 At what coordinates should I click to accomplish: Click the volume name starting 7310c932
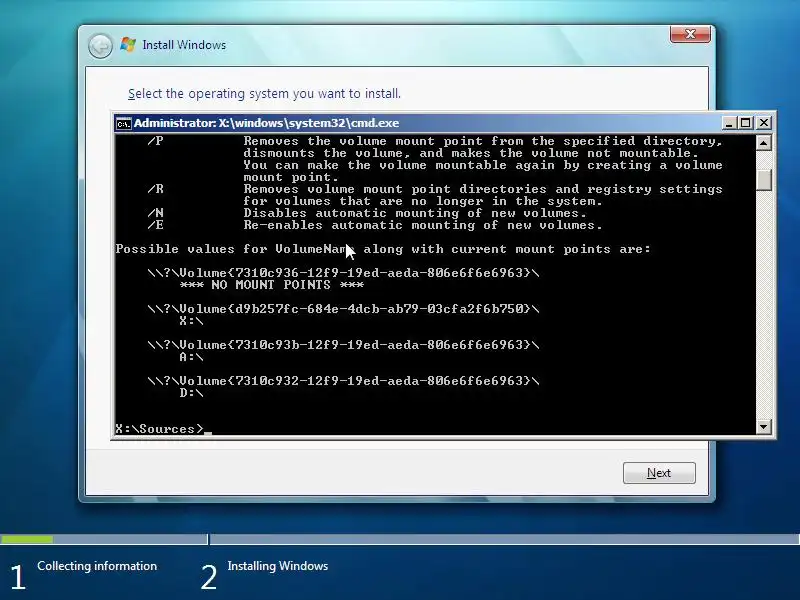click(x=343, y=381)
